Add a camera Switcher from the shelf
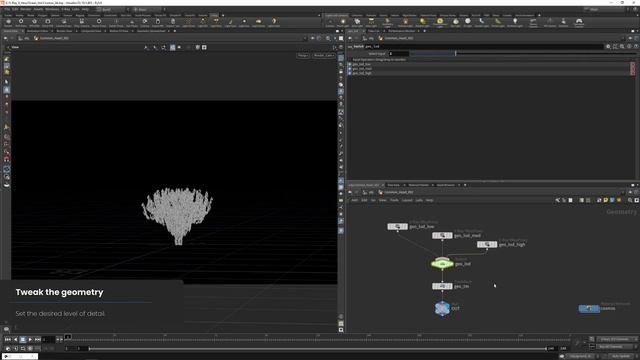The width and height of the screenshot is (640, 360). click(x=563, y=22)
